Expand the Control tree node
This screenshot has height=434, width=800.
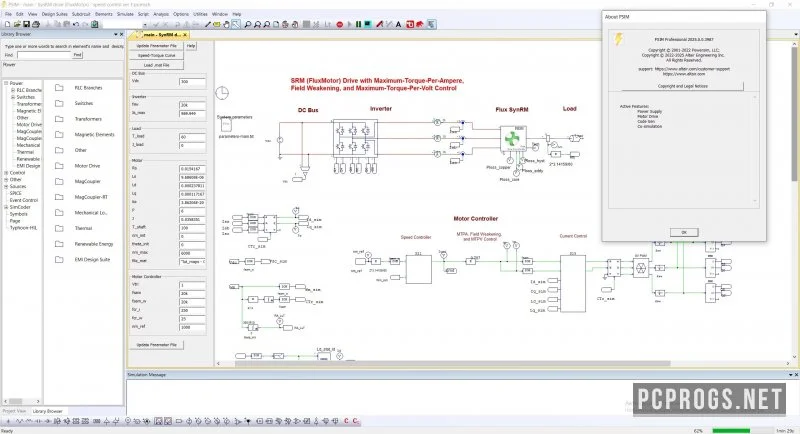tap(6, 173)
